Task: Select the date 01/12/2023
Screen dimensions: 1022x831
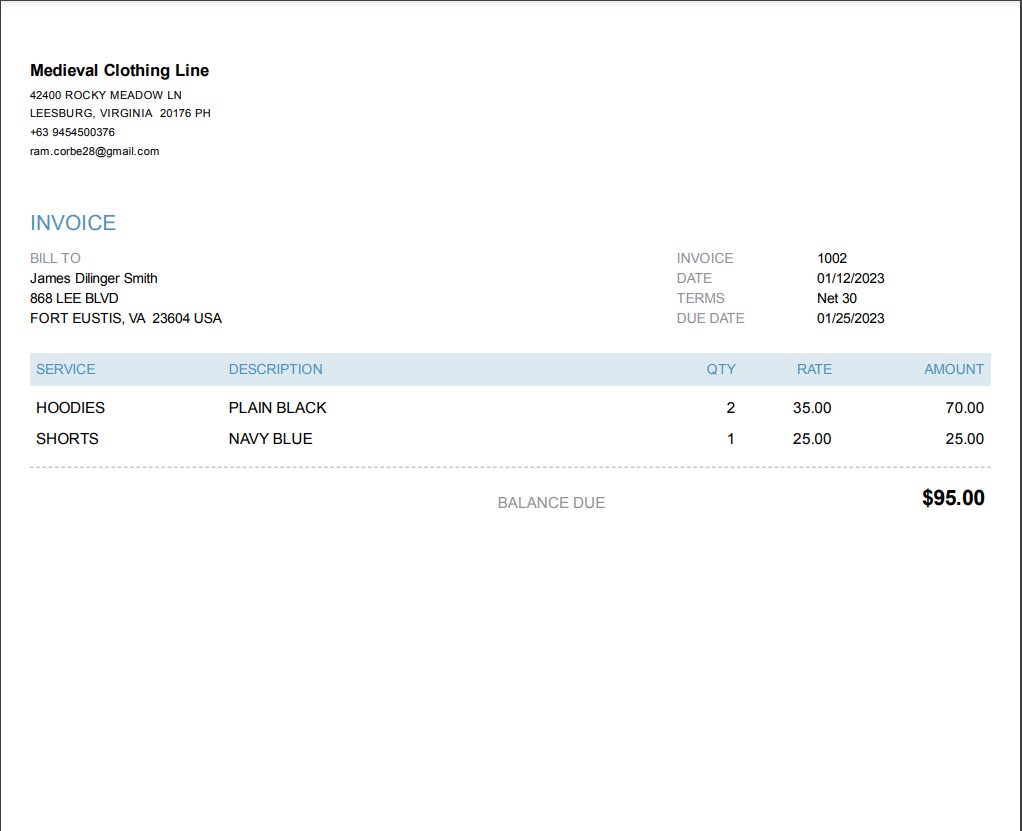Action: 851,278
